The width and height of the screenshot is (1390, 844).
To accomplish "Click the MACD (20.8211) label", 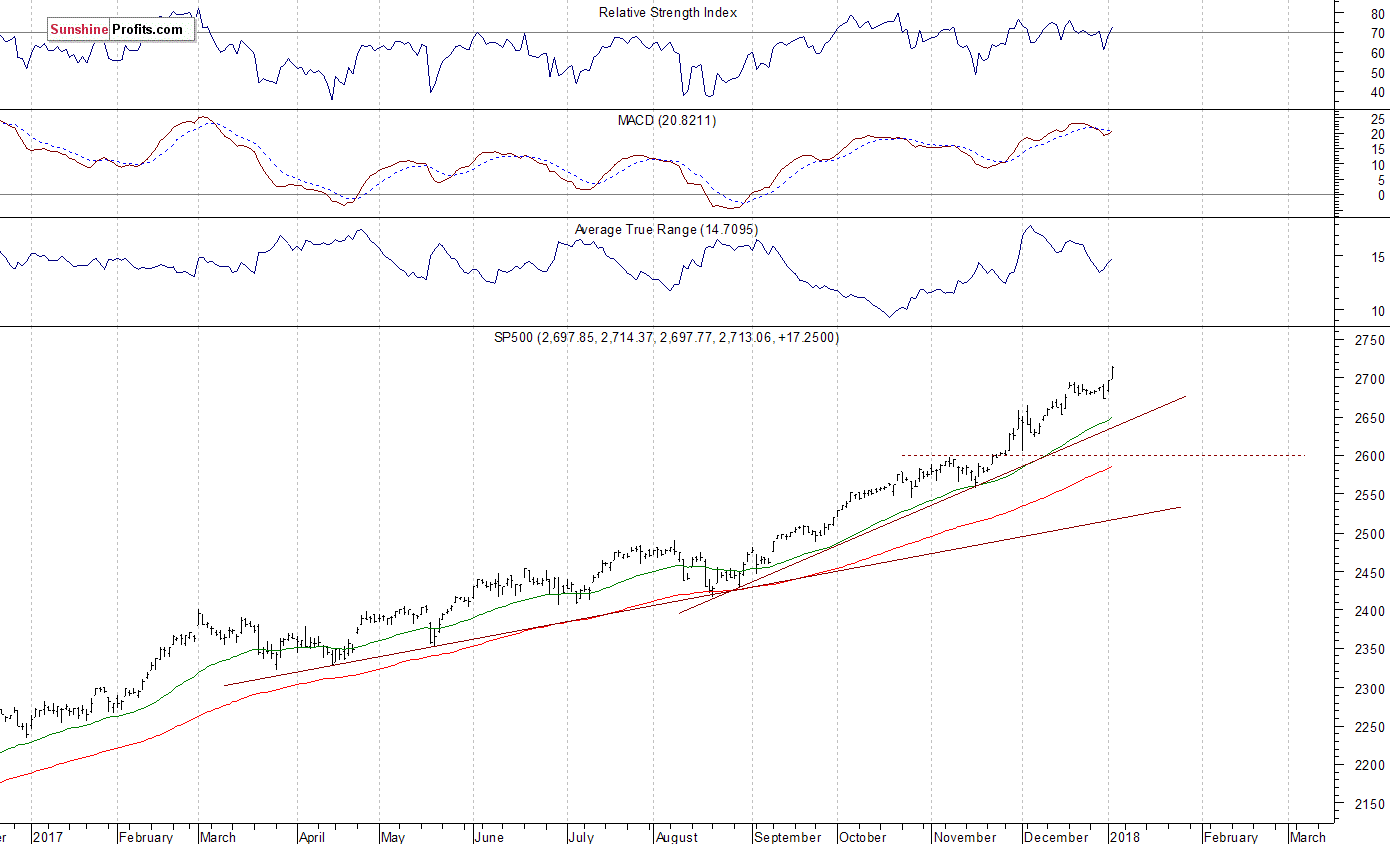I will click(667, 120).
